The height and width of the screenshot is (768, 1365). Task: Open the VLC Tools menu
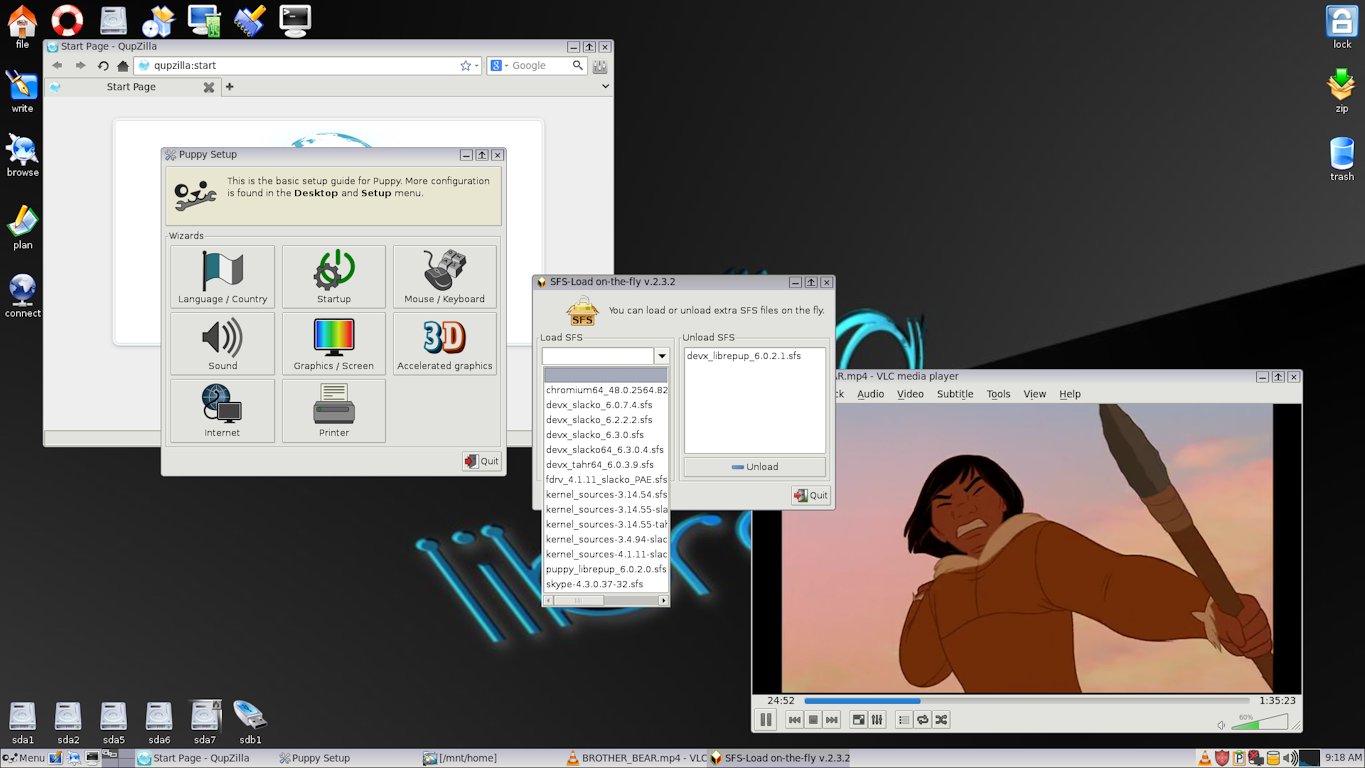click(x=998, y=394)
